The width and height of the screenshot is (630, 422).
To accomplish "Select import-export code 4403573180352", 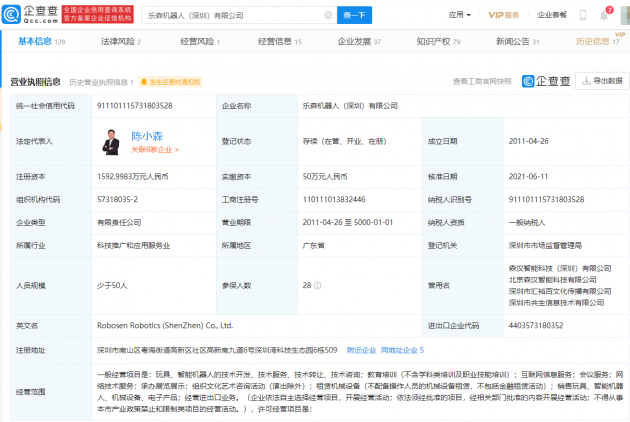I will click(536, 326).
